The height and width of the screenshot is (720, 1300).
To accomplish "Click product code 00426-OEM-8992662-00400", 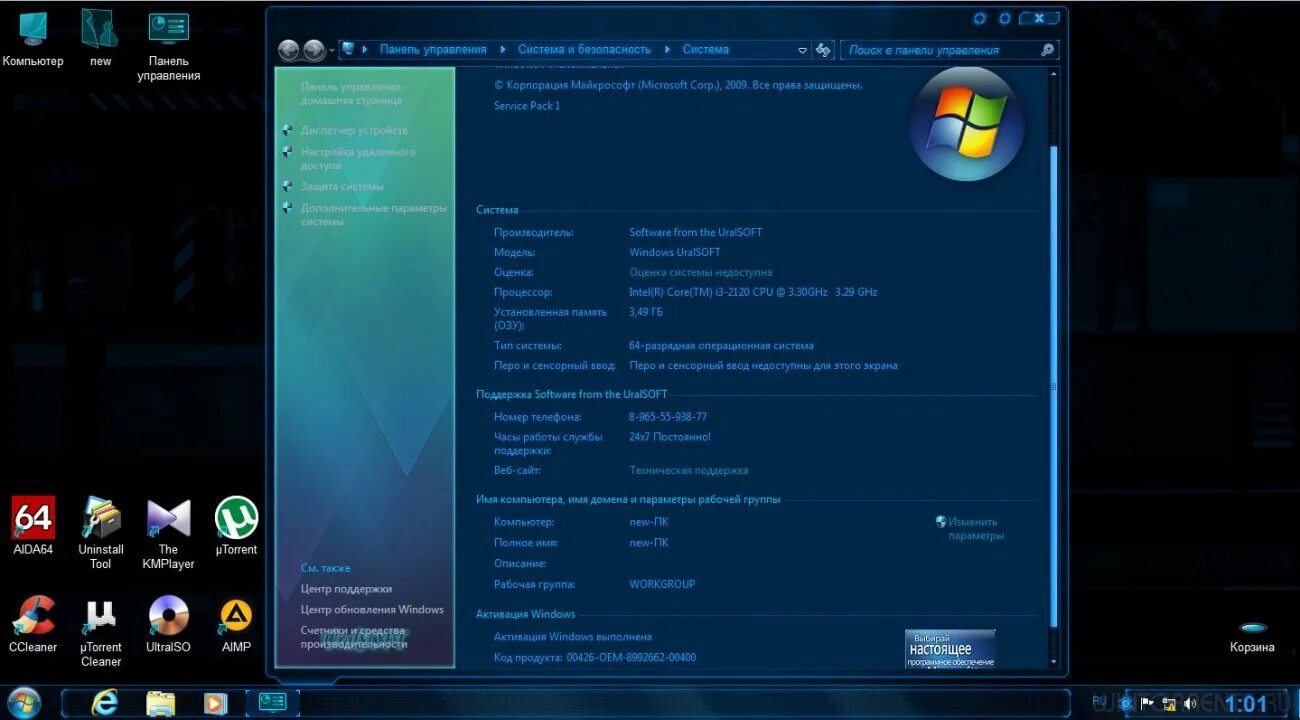I will click(631, 657).
